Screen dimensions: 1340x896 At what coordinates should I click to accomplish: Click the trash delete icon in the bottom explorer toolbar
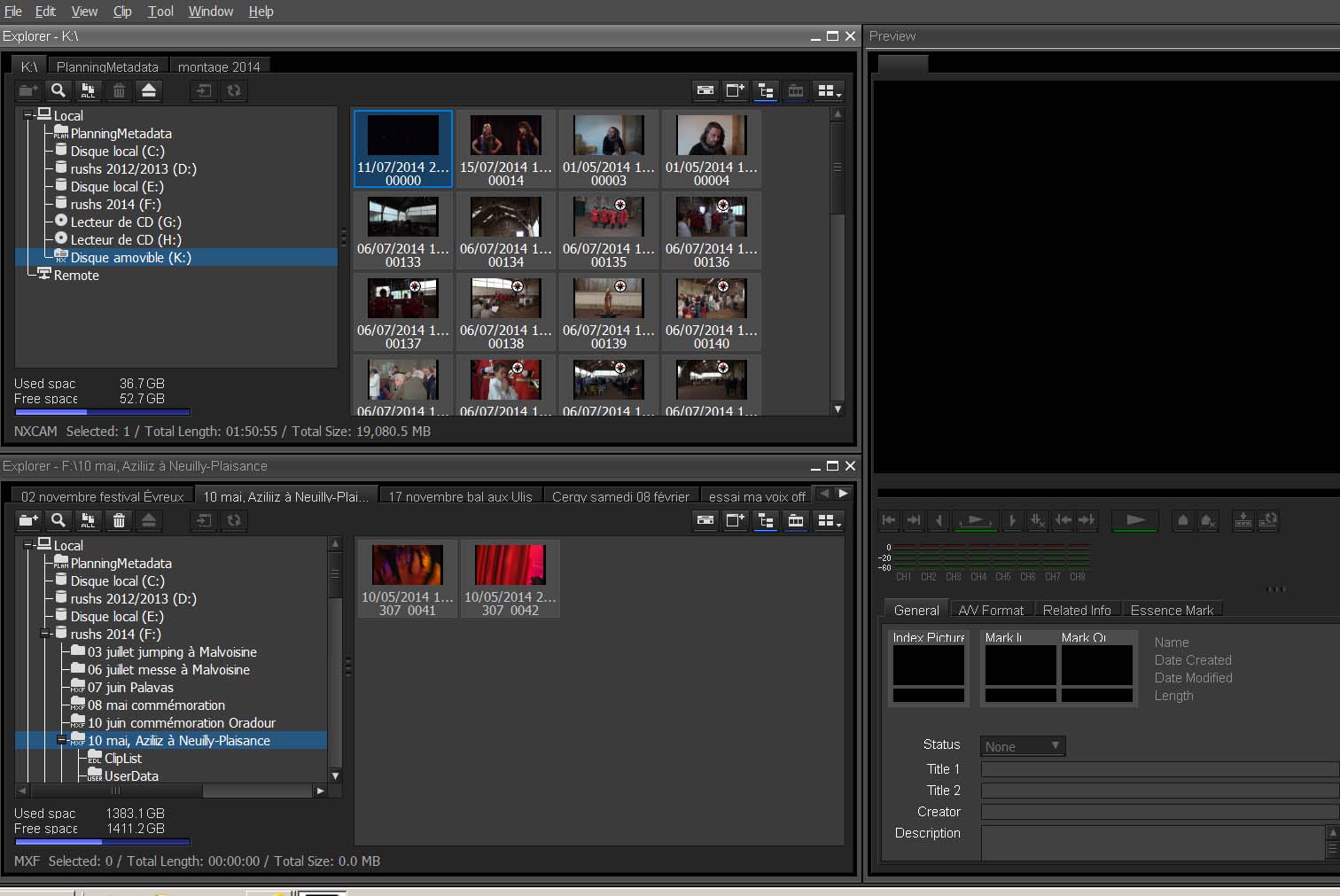click(119, 520)
